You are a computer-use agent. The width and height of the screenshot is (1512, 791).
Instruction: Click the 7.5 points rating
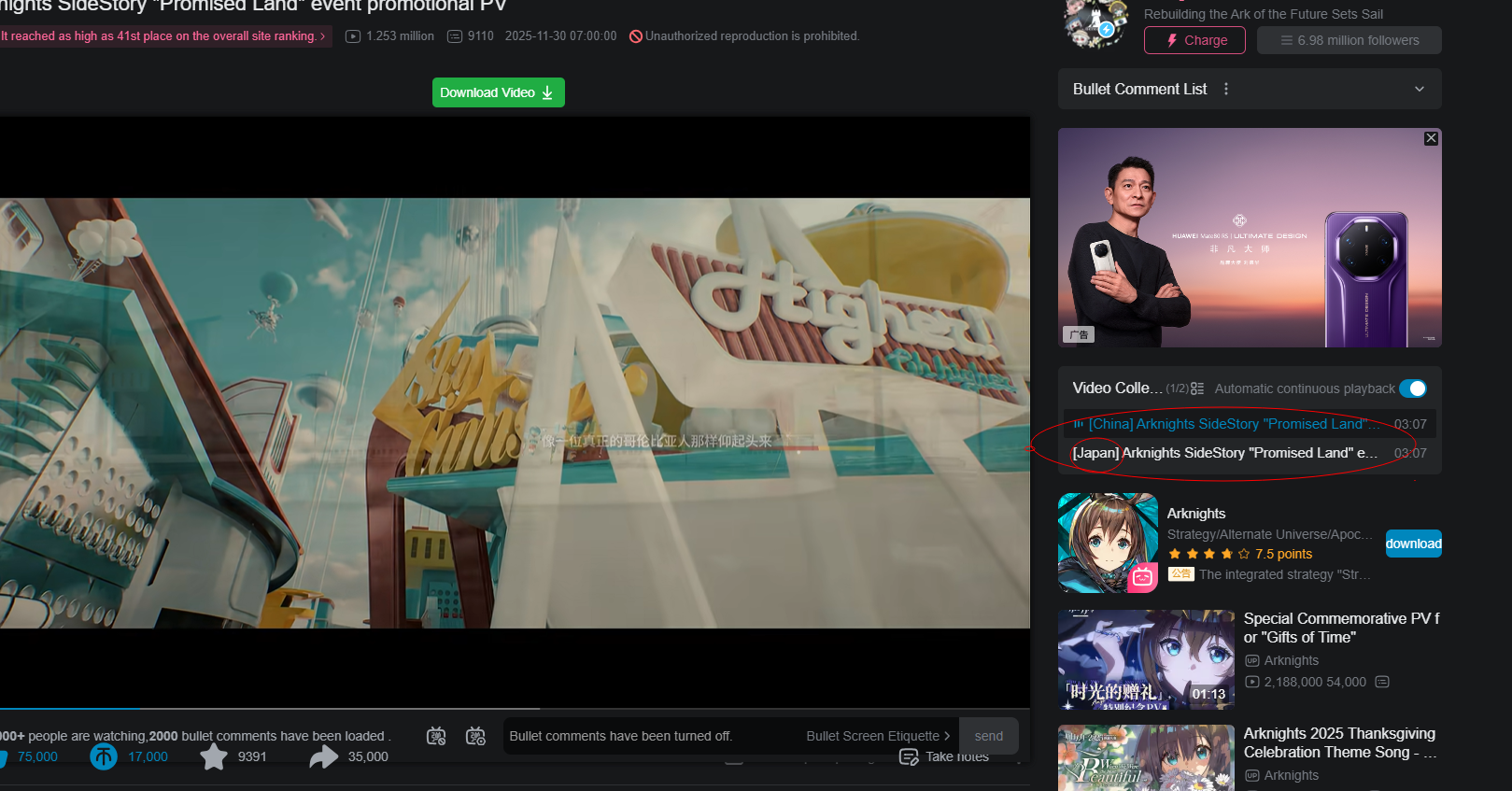click(1284, 554)
